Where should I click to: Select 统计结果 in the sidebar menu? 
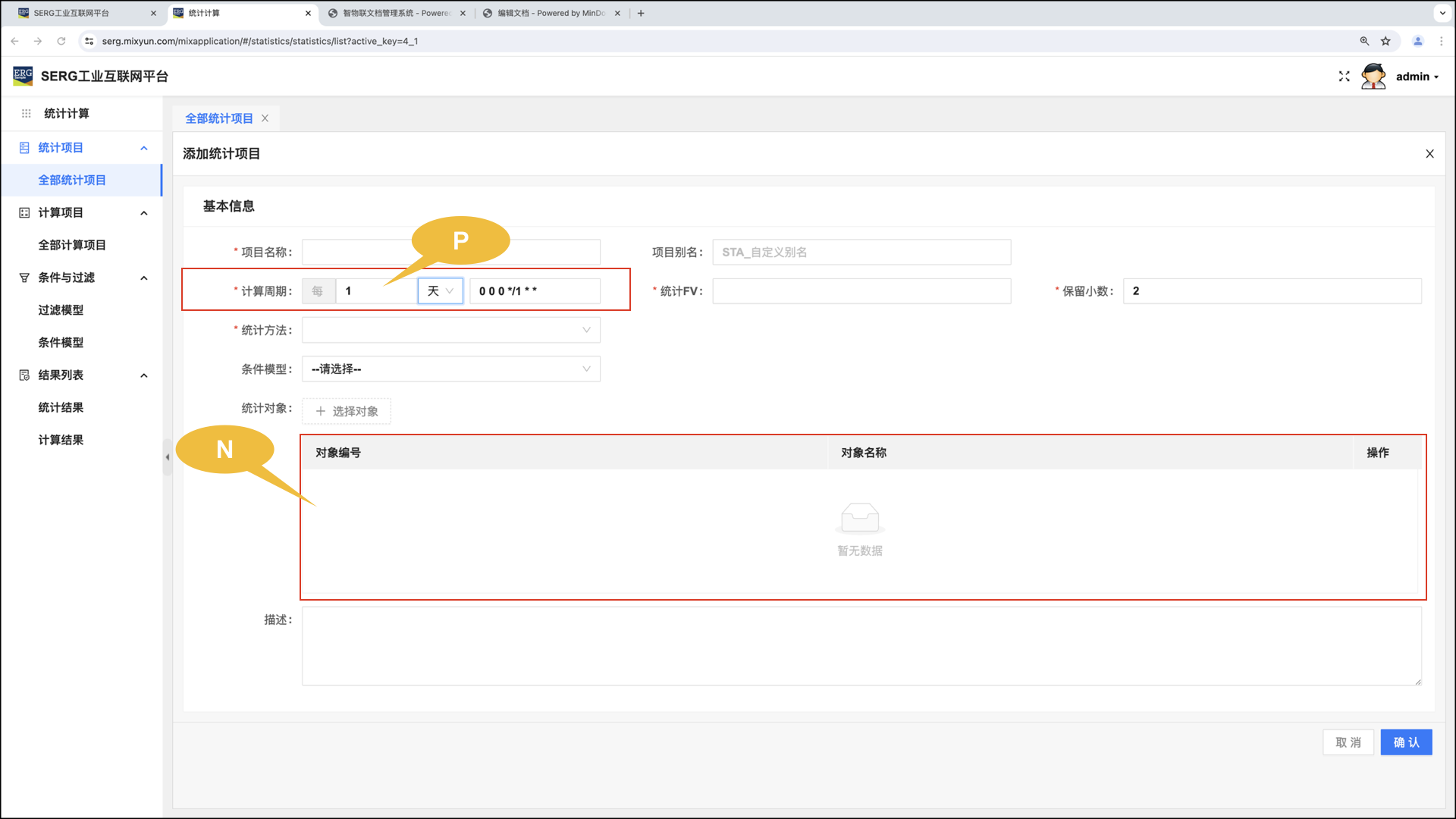(61, 408)
